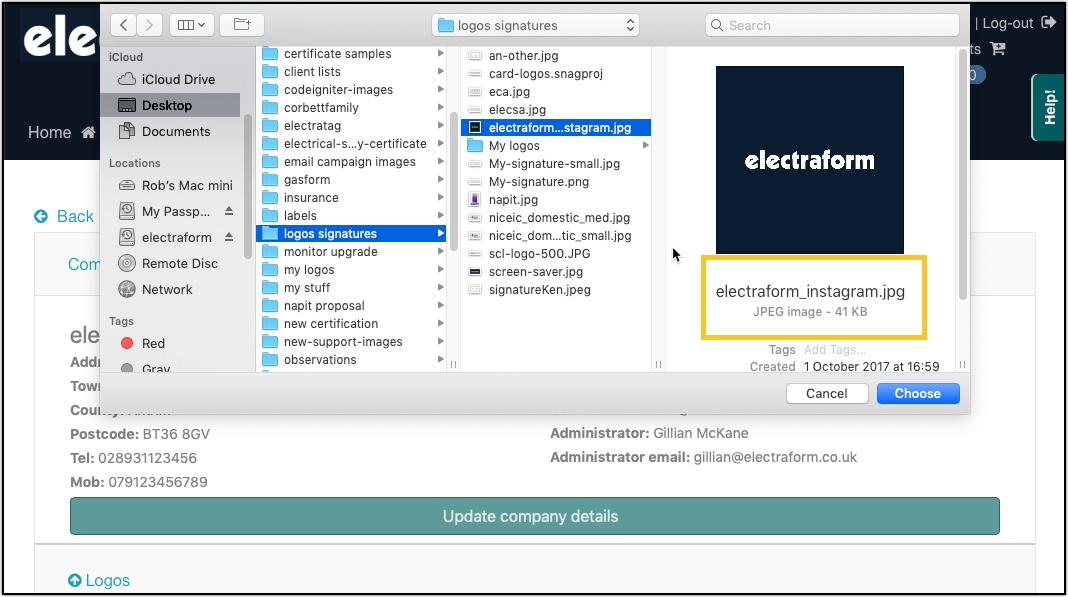Expand the insurance folder arrow
The height and width of the screenshot is (597, 1068).
(x=441, y=198)
